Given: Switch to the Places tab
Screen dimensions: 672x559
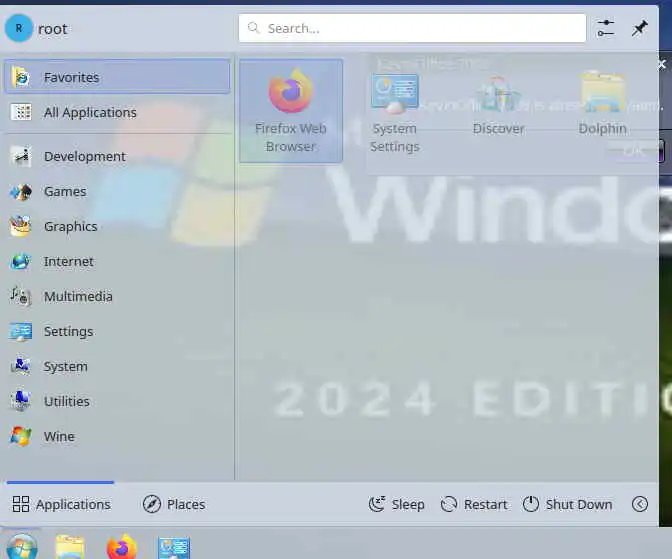Looking at the screenshot, I should [x=174, y=504].
